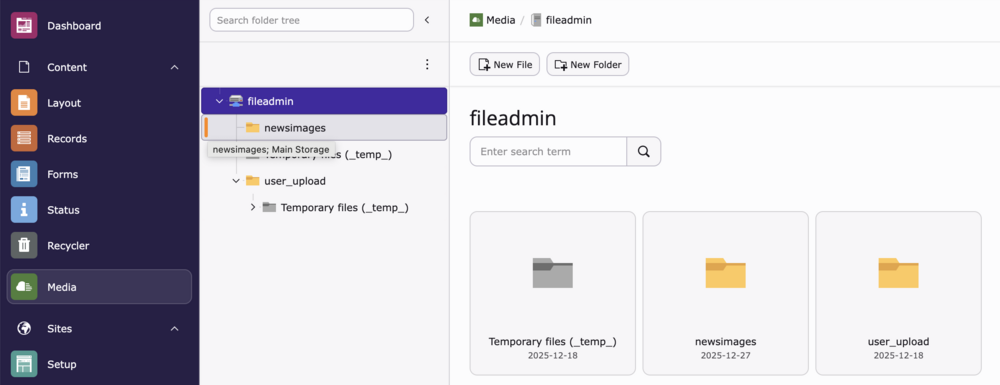This screenshot has height=385, width=1000.
Task: Click the magnifier search button
Action: (643, 152)
